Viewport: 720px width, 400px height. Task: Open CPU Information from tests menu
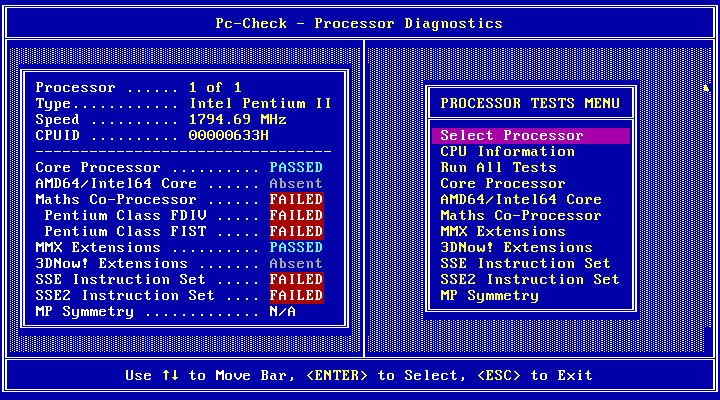tap(507, 152)
